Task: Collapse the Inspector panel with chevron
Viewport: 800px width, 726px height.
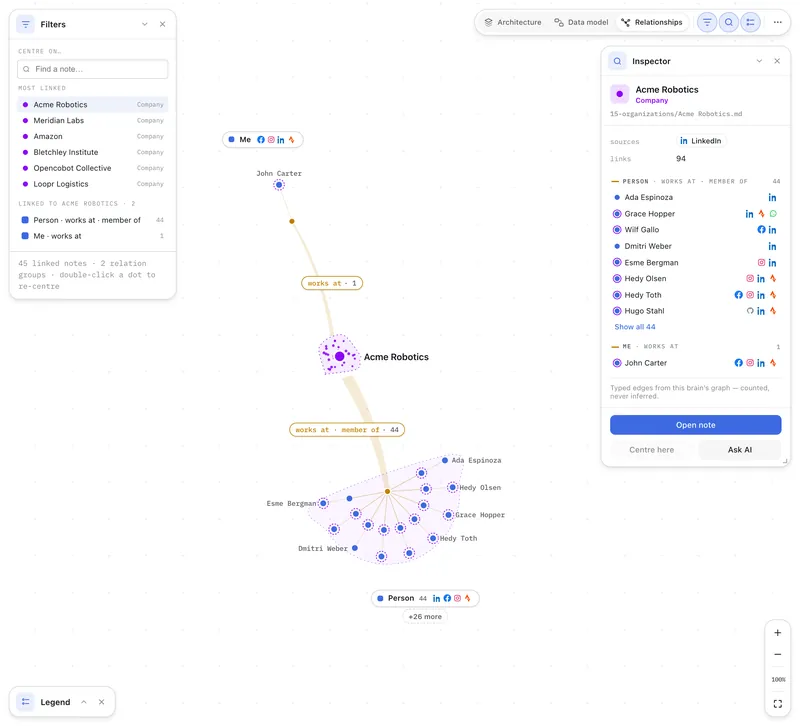Action: click(759, 61)
